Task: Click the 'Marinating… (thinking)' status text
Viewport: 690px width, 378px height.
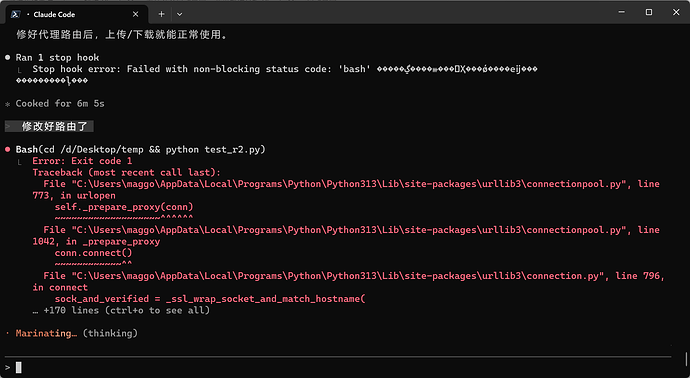Action: [77, 333]
